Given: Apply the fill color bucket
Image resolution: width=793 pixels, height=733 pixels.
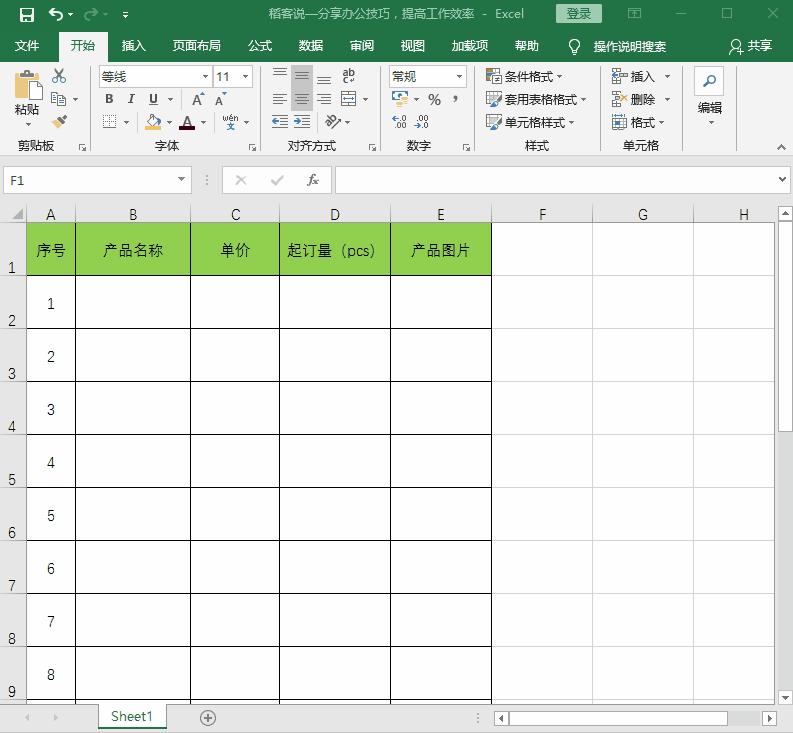Looking at the screenshot, I should [x=153, y=122].
